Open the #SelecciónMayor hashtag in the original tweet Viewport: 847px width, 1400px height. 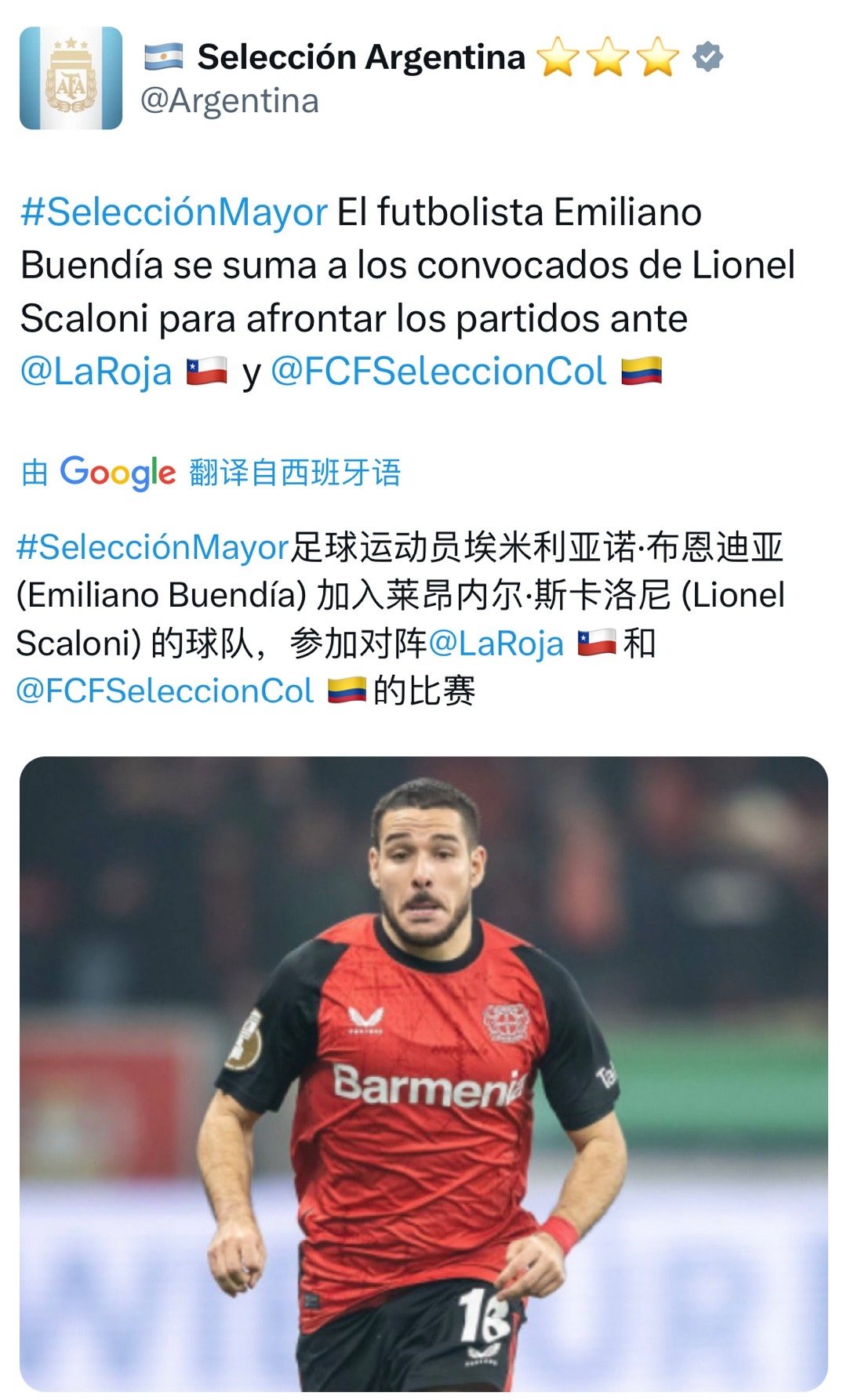(174, 212)
